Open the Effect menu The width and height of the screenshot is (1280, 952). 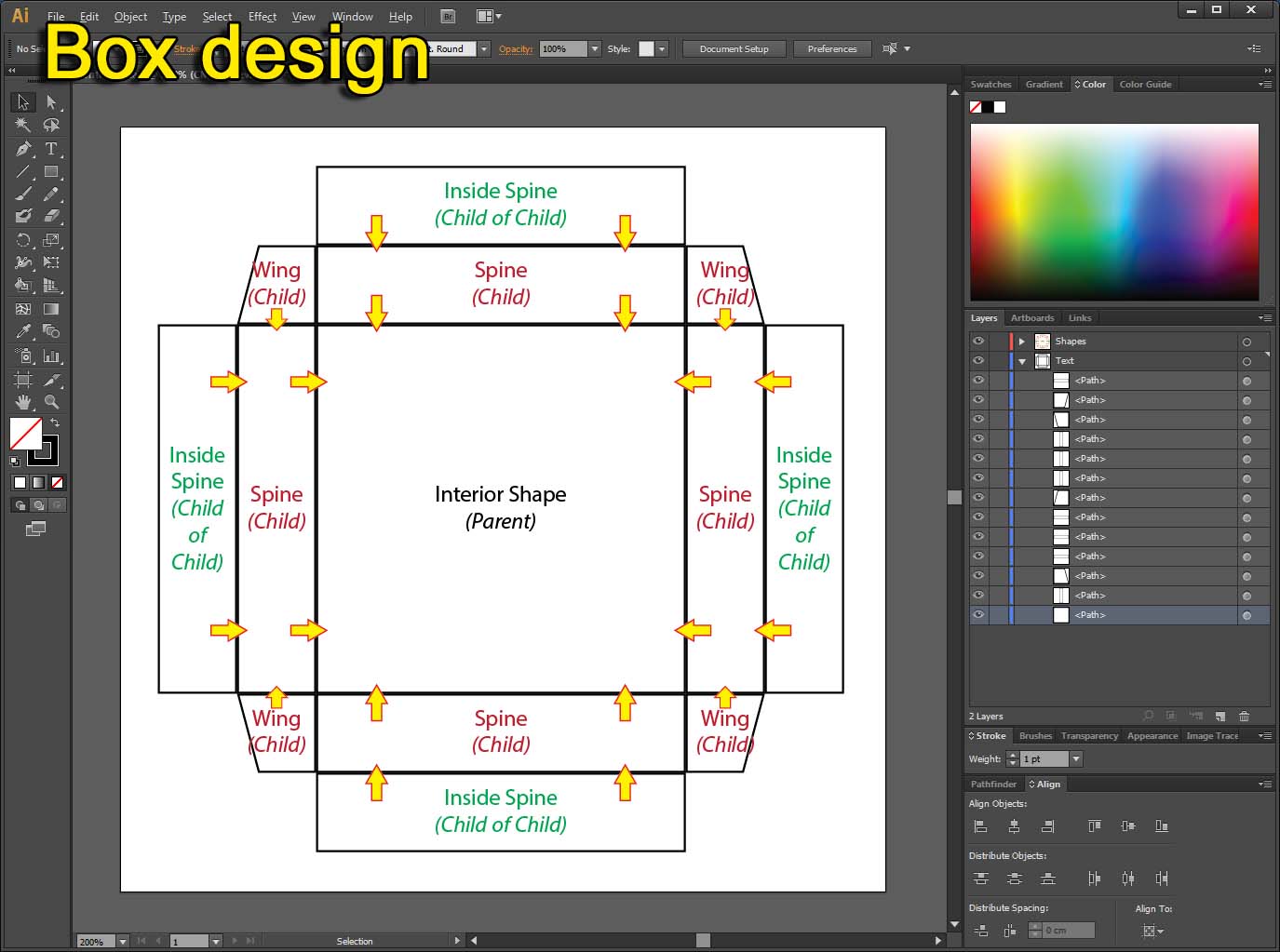tap(263, 16)
